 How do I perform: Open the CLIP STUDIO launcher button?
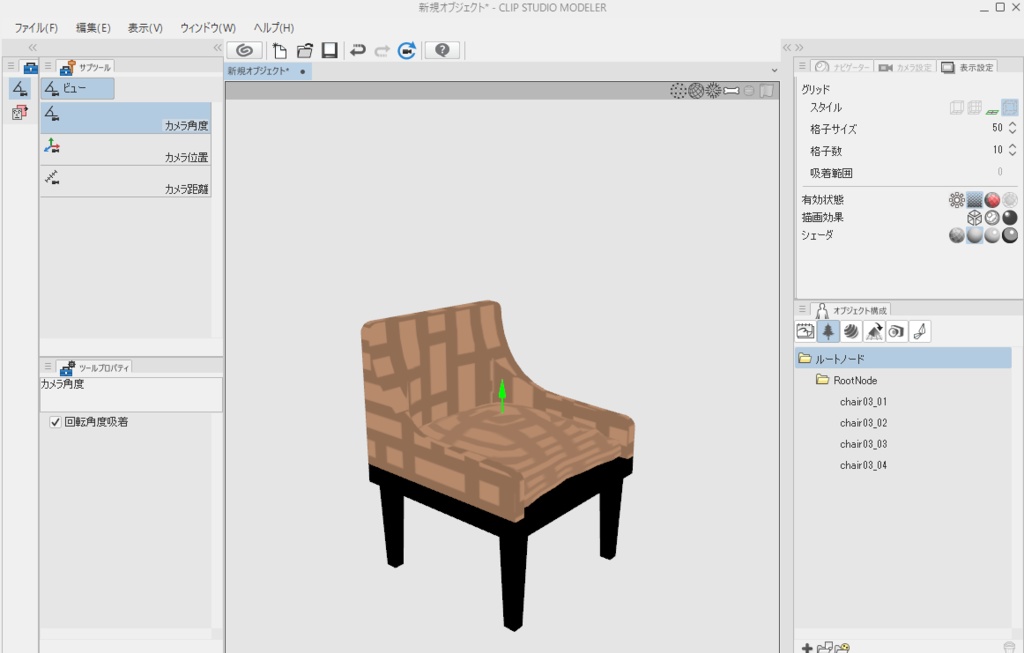click(x=245, y=50)
